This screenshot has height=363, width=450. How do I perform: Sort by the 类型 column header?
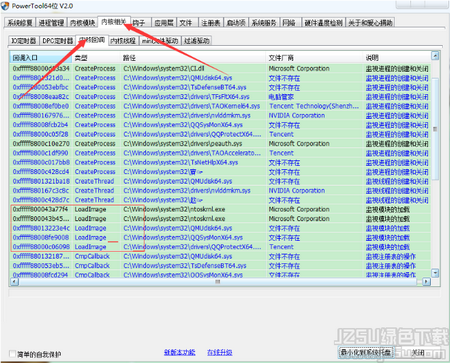(96, 58)
